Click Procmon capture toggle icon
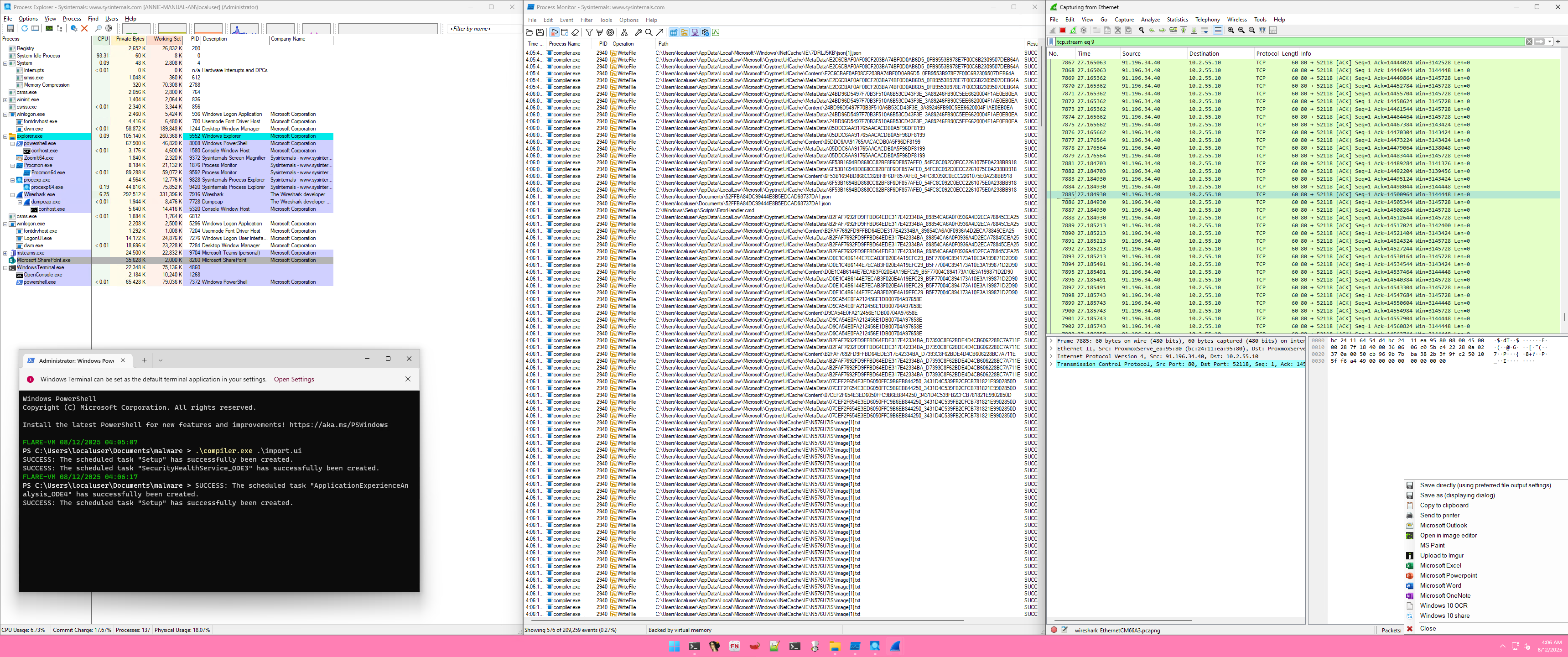1568x657 pixels. click(x=555, y=32)
